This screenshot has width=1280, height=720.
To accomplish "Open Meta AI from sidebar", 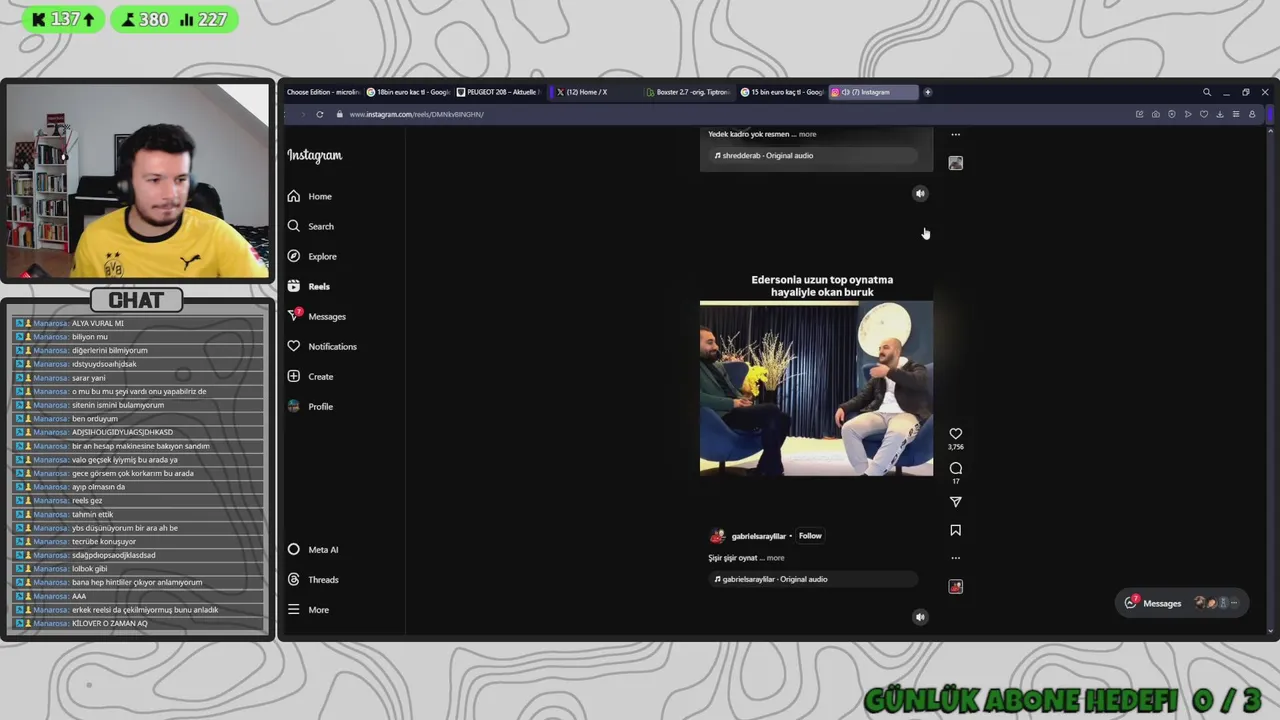I will click(x=312, y=549).
